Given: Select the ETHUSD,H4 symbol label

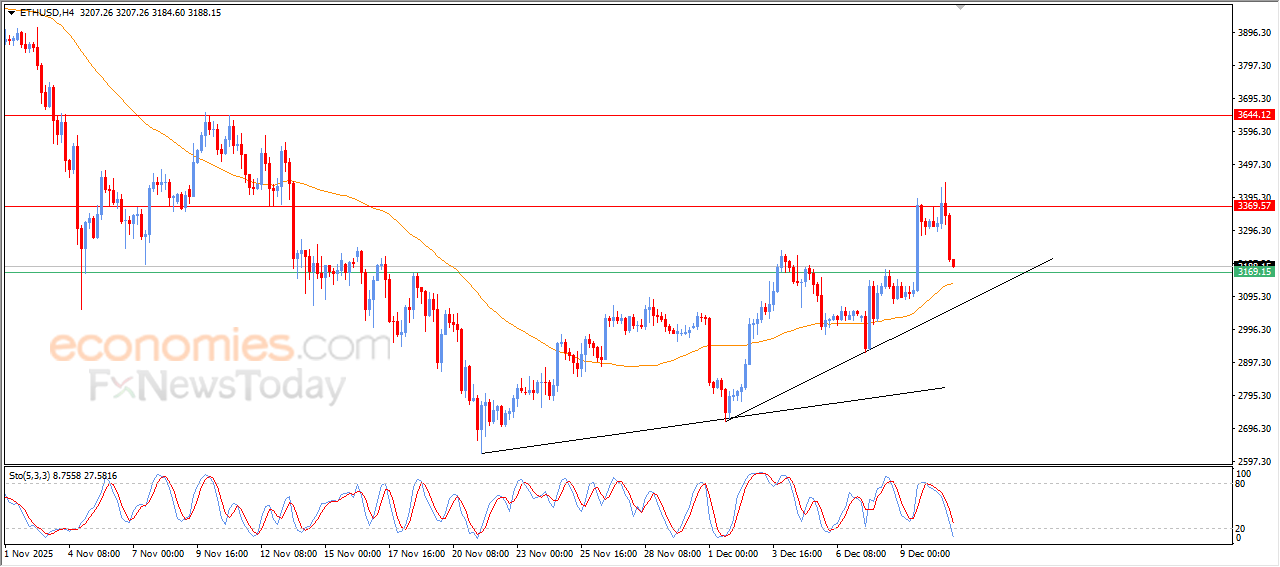Looking at the screenshot, I should pos(47,13).
